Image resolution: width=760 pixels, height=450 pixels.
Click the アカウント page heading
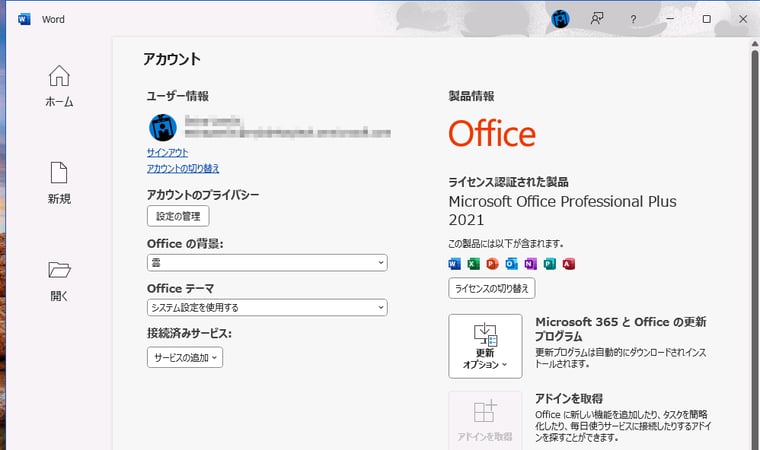click(x=172, y=59)
